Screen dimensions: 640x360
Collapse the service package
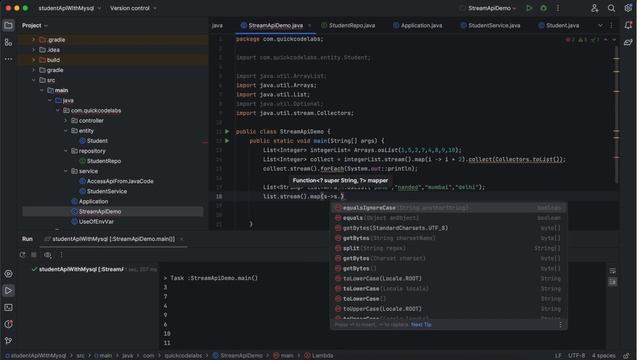66,171
